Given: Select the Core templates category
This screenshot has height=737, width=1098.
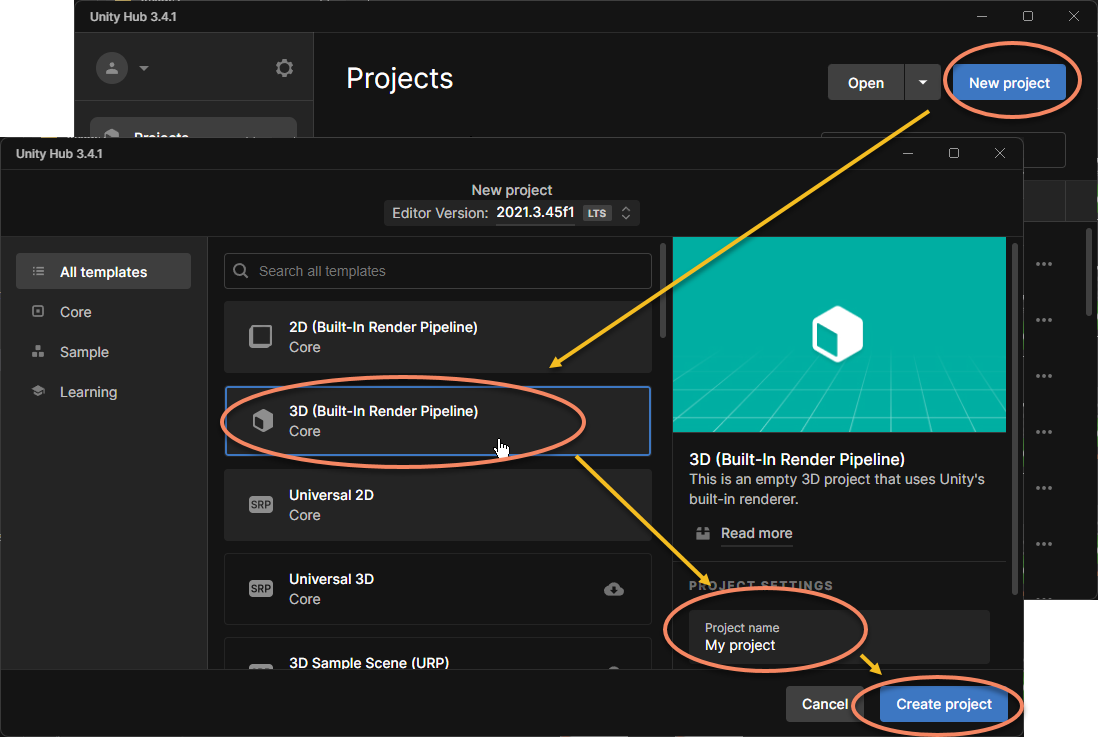Looking at the screenshot, I should click(x=75, y=312).
